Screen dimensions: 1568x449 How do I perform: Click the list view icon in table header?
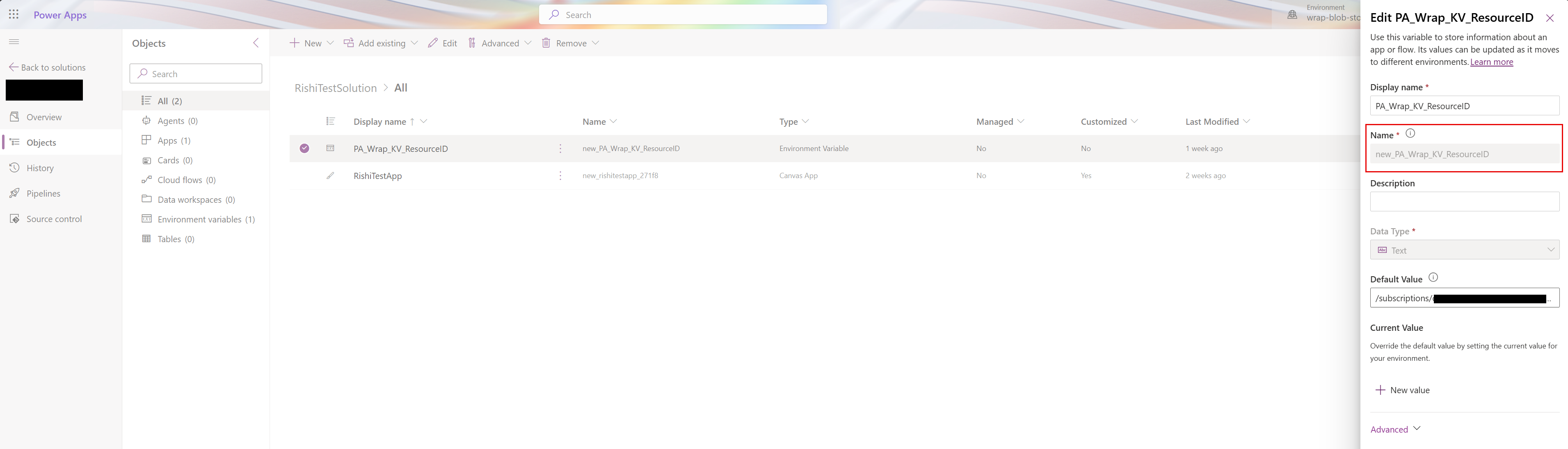click(331, 121)
